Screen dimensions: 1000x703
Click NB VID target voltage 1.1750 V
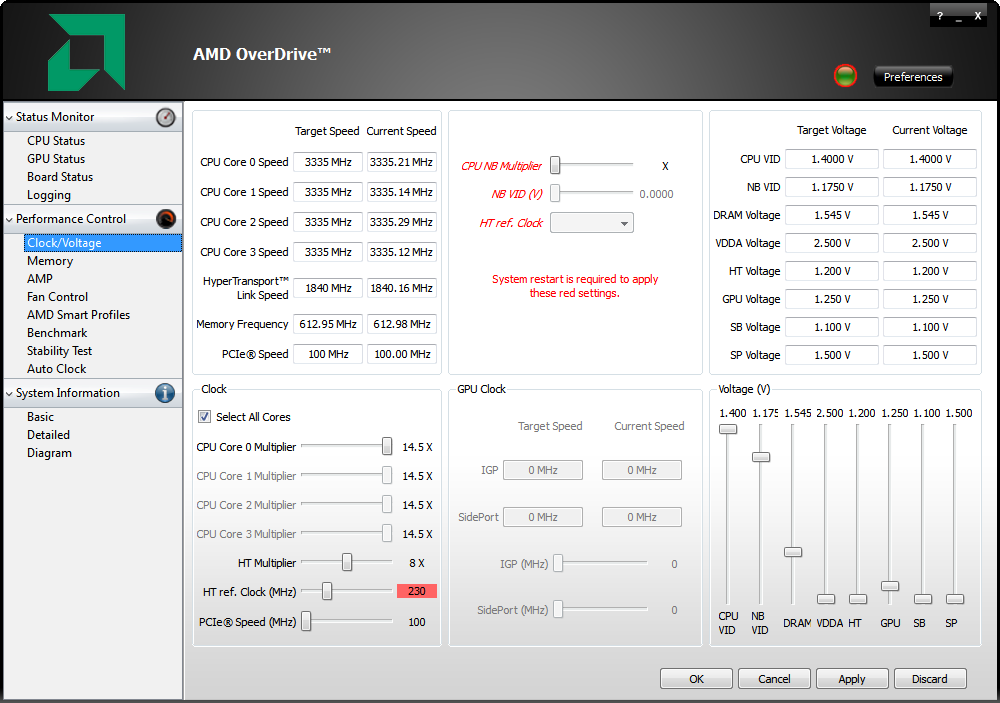tap(832, 187)
